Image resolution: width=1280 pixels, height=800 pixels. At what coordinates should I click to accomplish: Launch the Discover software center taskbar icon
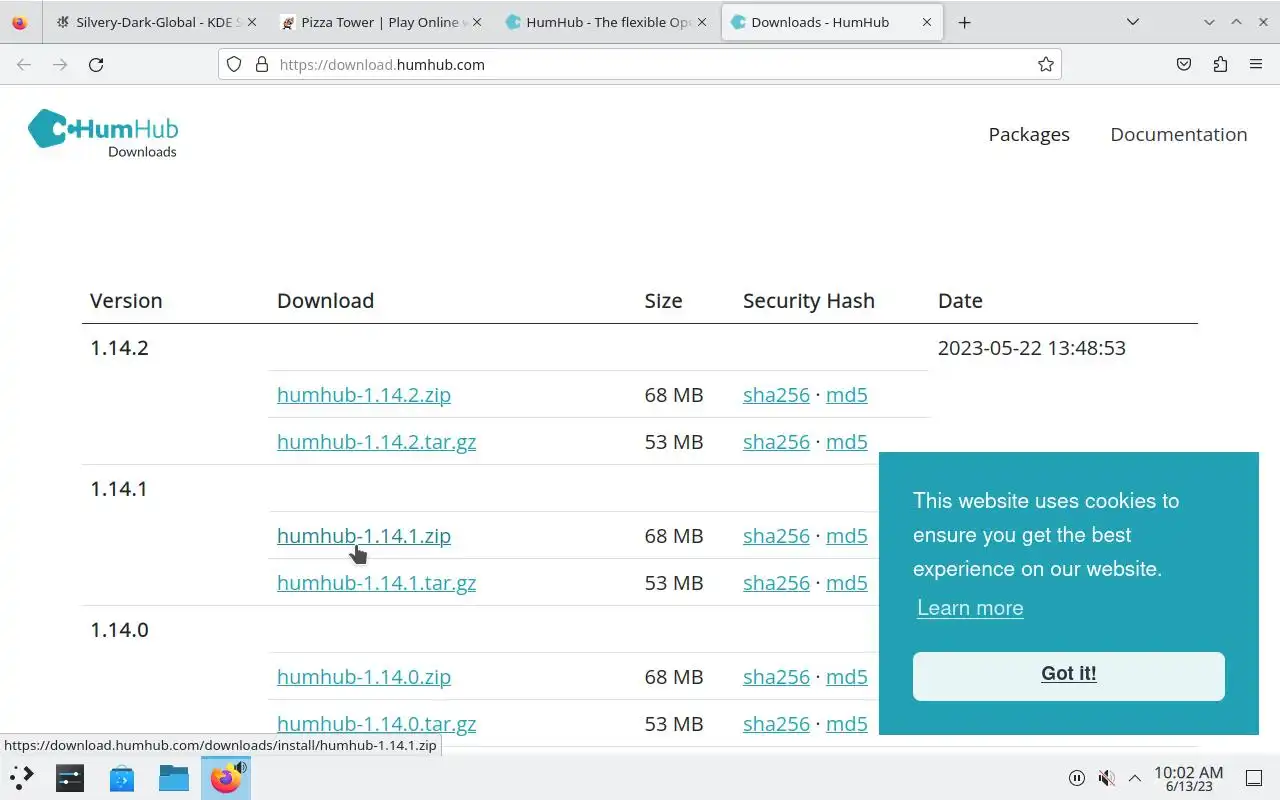pyautogui.click(x=122, y=777)
